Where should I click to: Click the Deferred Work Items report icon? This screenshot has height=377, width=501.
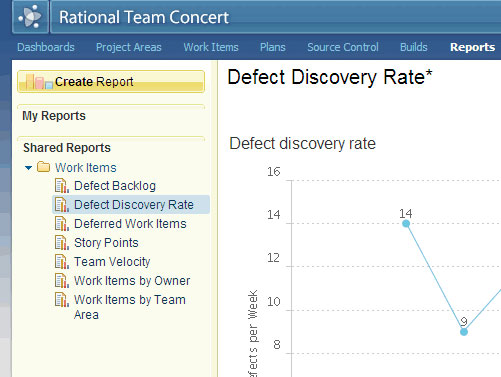click(62, 224)
